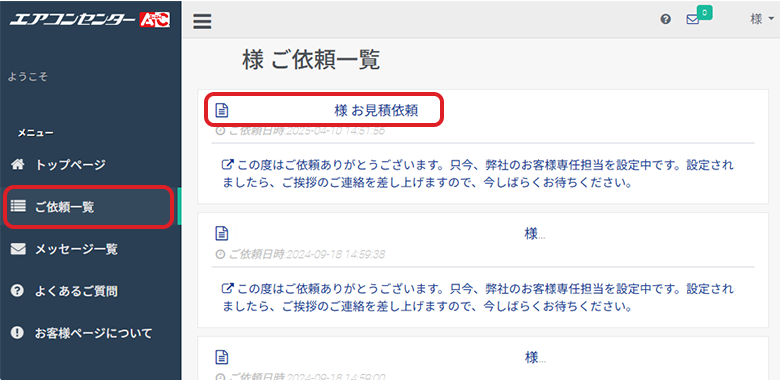Click the home icon beside トップページ

(17, 165)
